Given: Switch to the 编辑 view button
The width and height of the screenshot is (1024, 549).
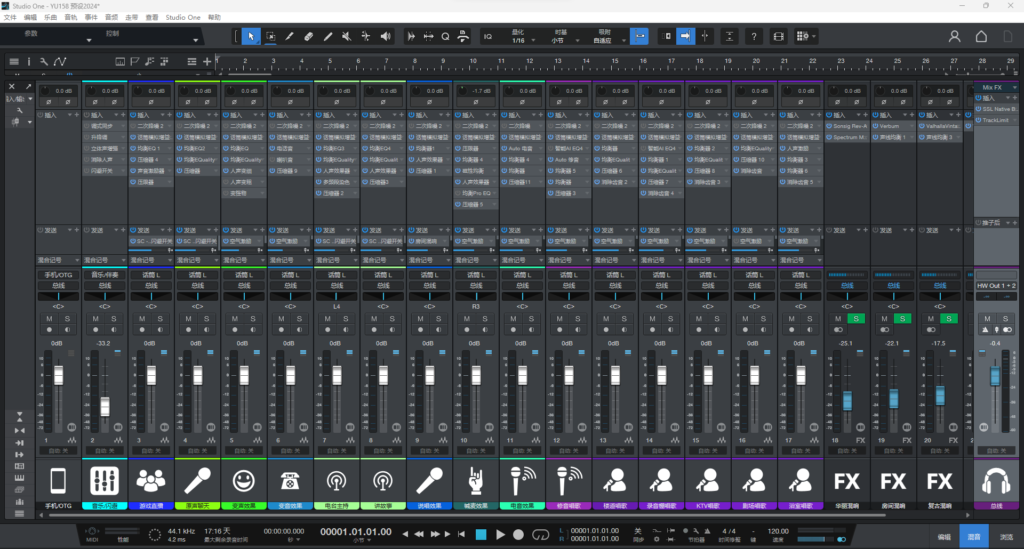Looking at the screenshot, I should (x=943, y=537).
